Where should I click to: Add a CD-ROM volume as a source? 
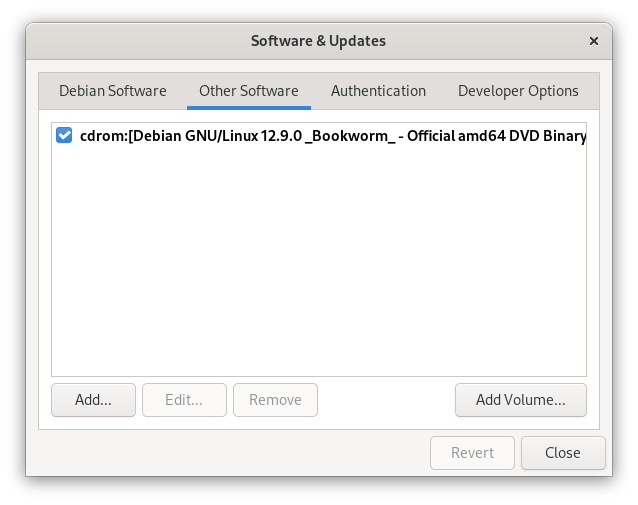(520, 400)
